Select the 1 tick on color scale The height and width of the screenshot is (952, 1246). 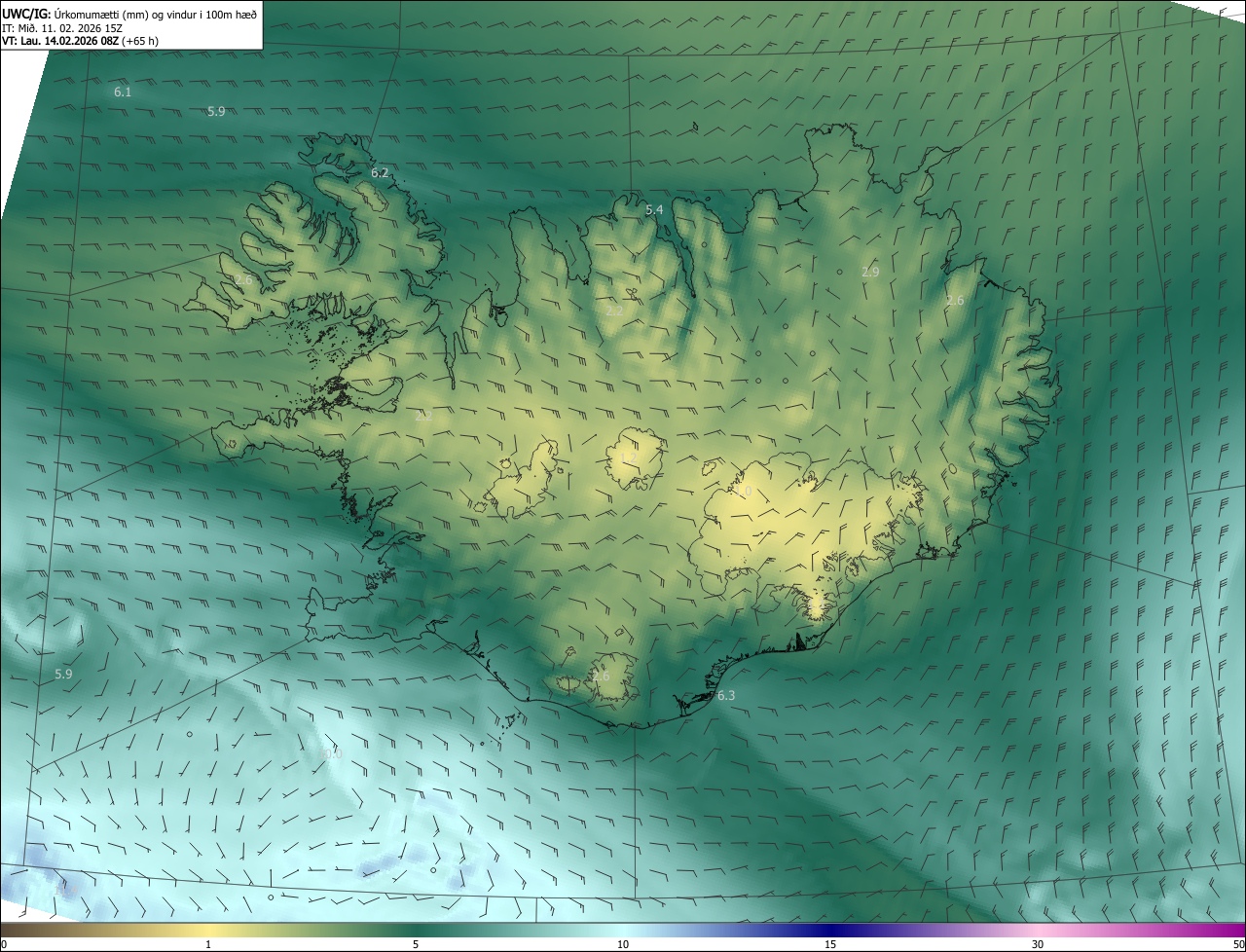(208, 944)
